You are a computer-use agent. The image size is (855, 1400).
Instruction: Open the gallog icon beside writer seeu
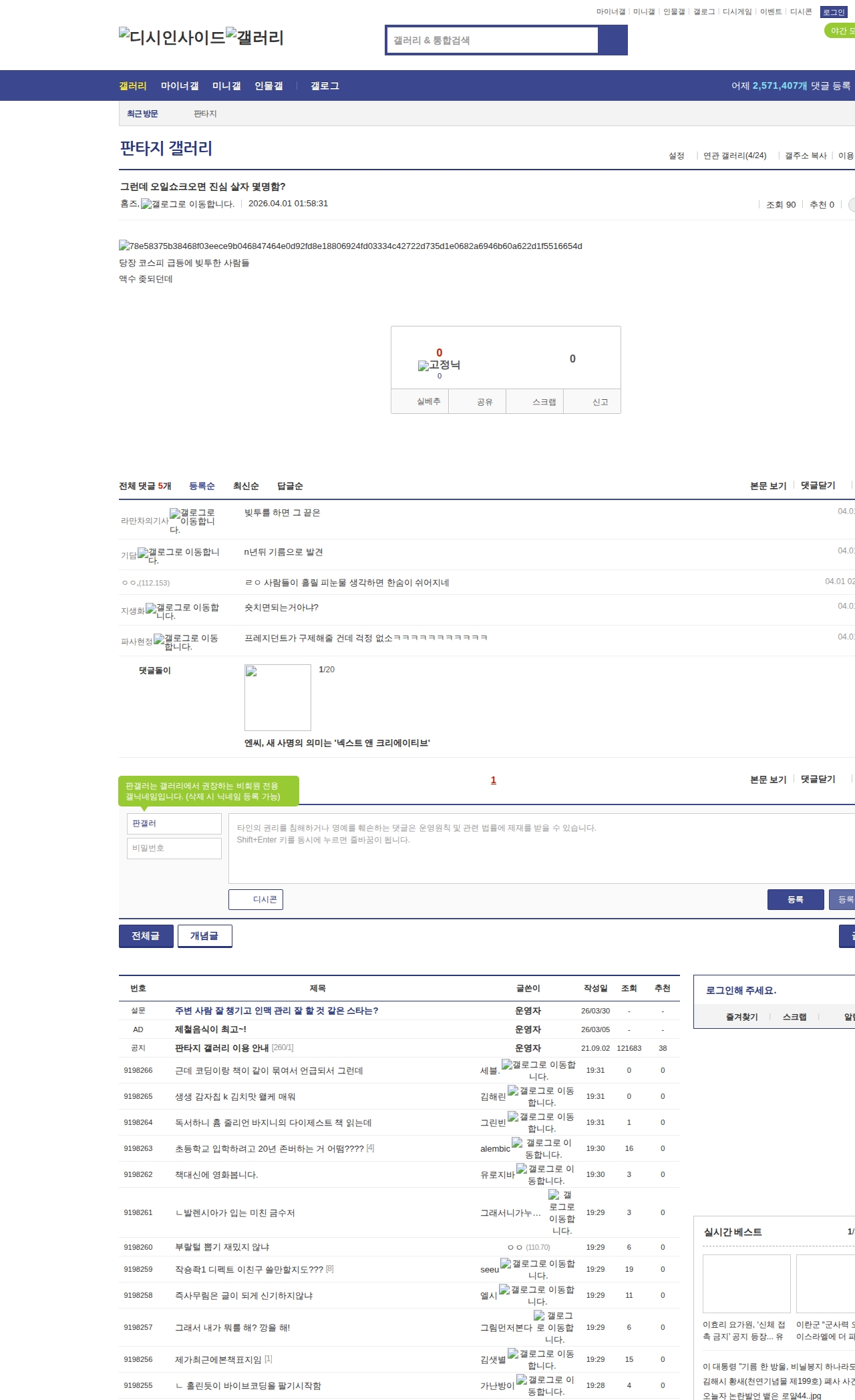click(506, 1263)
